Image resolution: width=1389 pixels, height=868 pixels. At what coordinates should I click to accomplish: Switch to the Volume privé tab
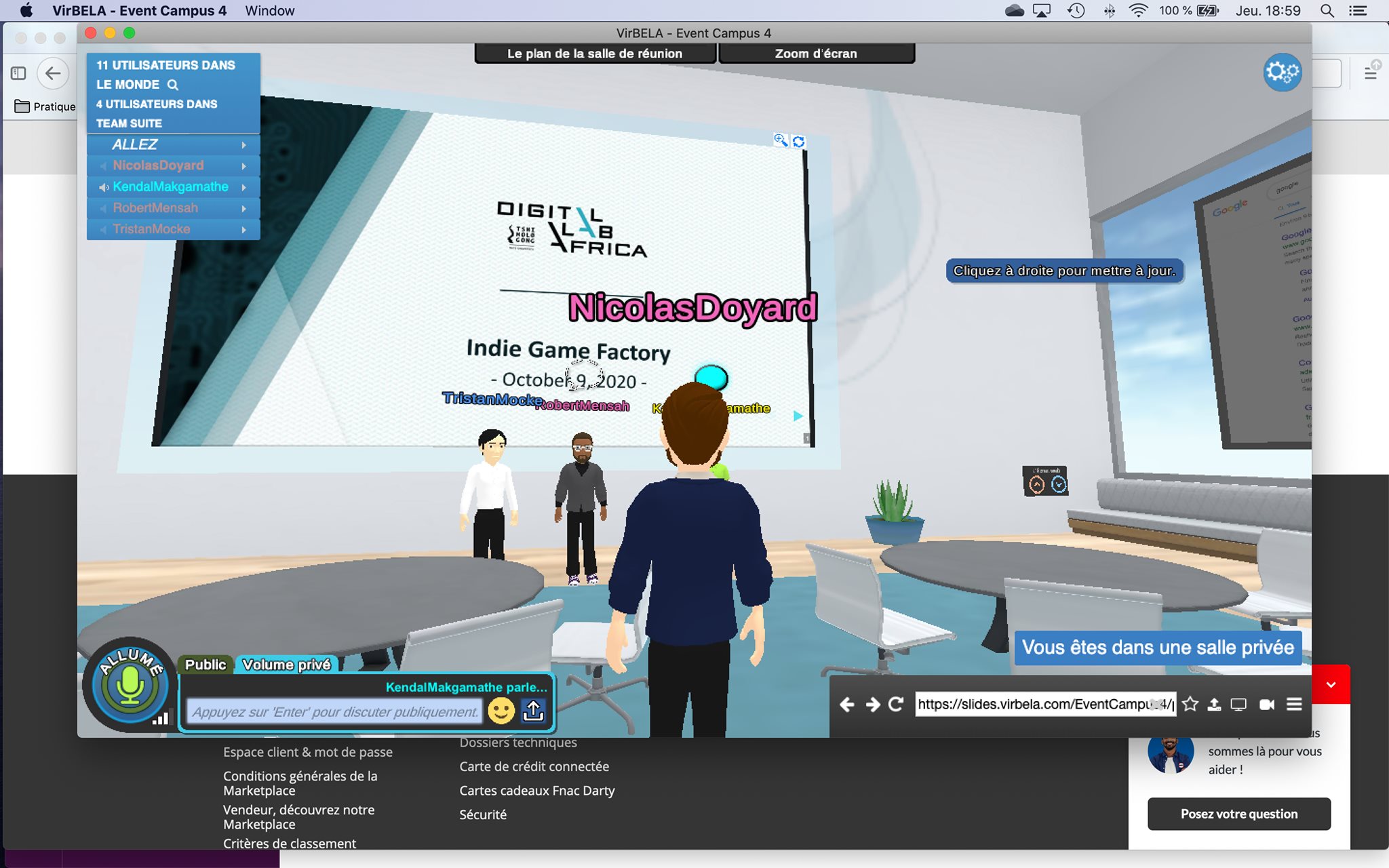287,665
